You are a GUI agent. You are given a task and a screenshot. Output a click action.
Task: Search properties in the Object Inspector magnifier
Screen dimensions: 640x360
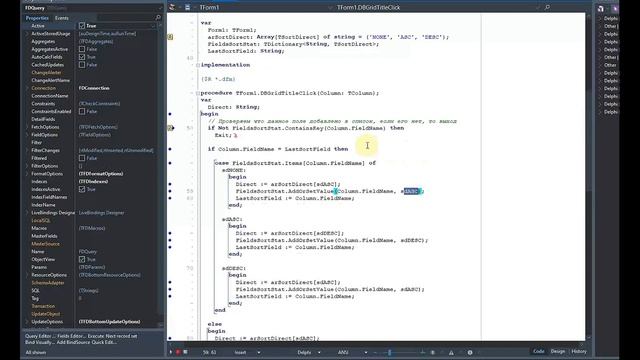tap(158, 18)
